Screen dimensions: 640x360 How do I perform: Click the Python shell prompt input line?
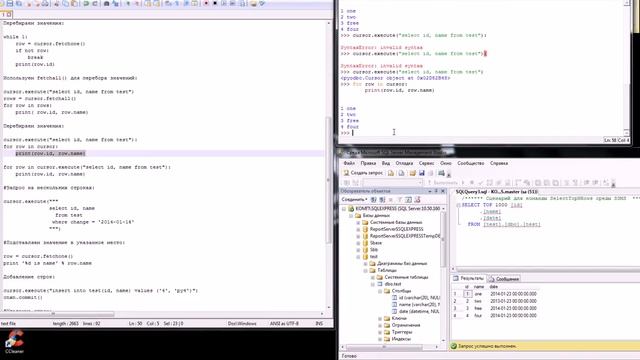(482, 133)
